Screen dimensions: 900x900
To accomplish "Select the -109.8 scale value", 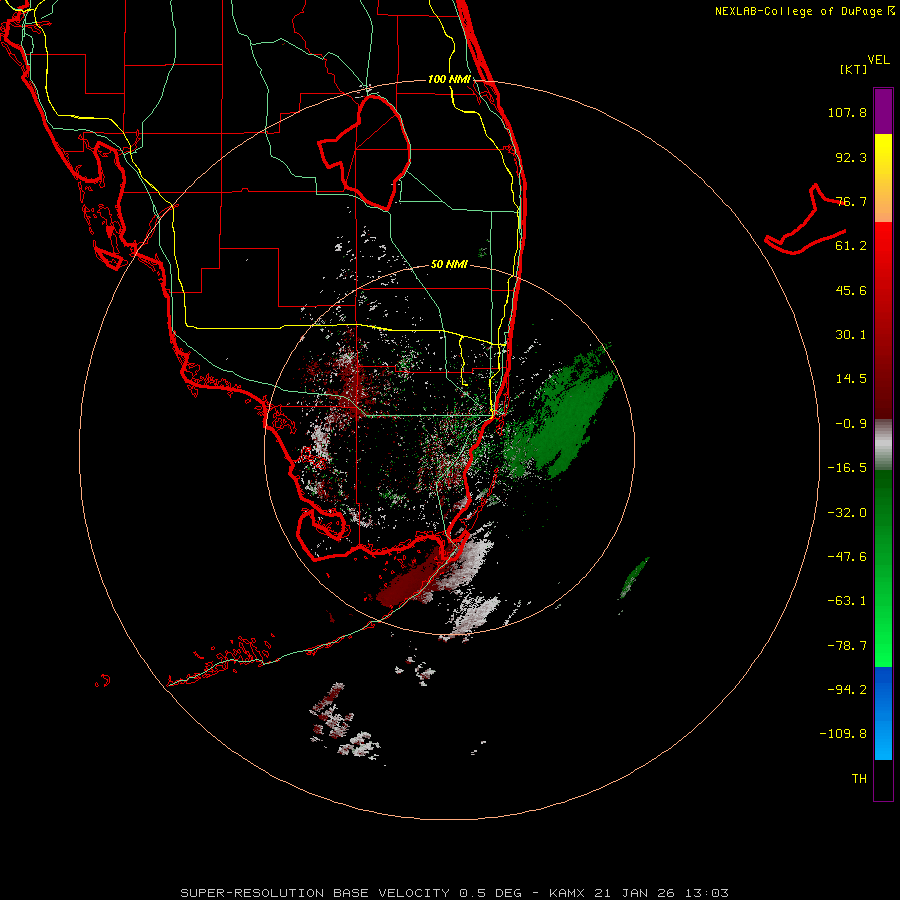I will pyautogui.click(x=843, y=734).
